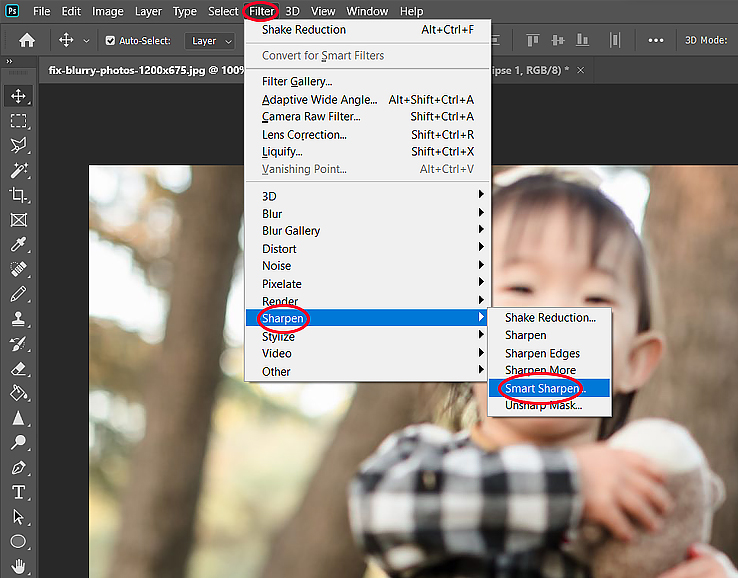738x578 pixels.
Task: Open the Select menu
Action: pos(223,11)
